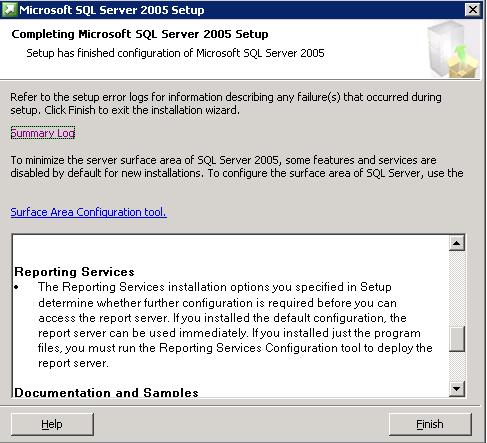Viewport: 487px width, 443px height.
Task: Open the Summary Log link
Action: 43,133
